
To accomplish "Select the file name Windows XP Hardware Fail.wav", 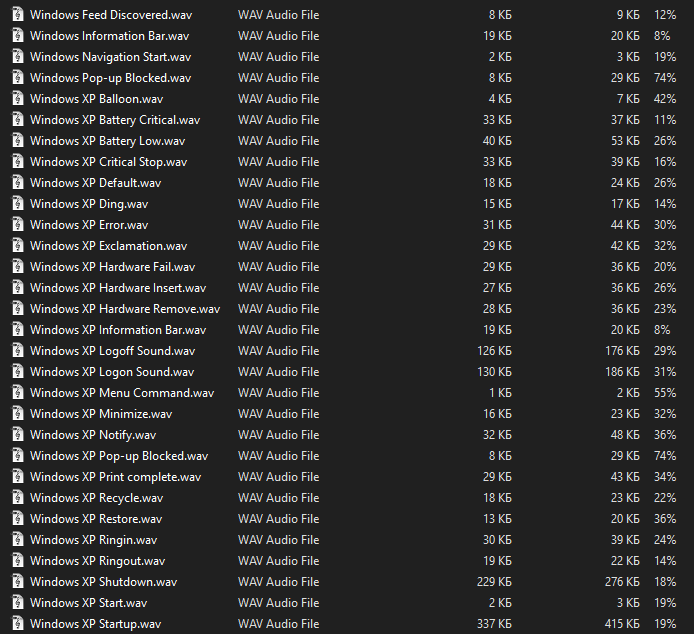I will pyautogui.click(x=112, y=267).
